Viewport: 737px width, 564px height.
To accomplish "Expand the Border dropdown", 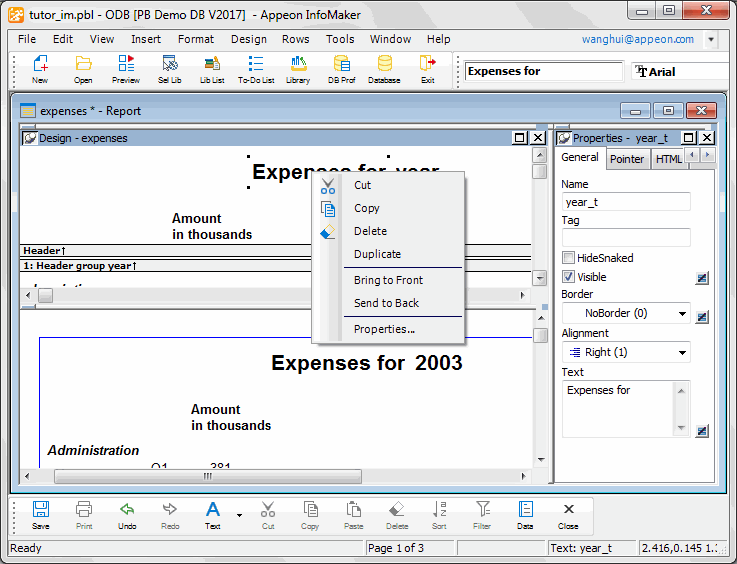I will [x=682, y=313].
